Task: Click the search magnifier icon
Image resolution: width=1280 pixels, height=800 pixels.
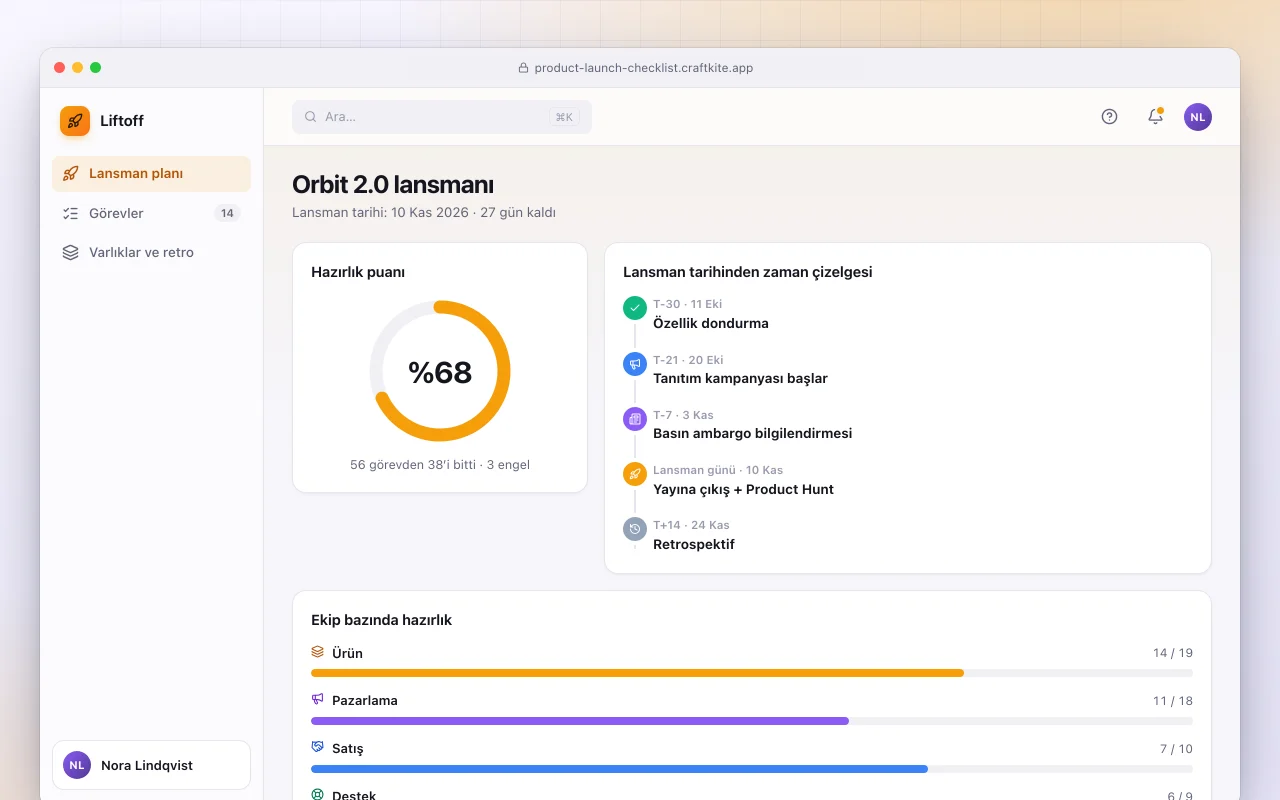Action: pyautogui.click(x=311, y=117)
